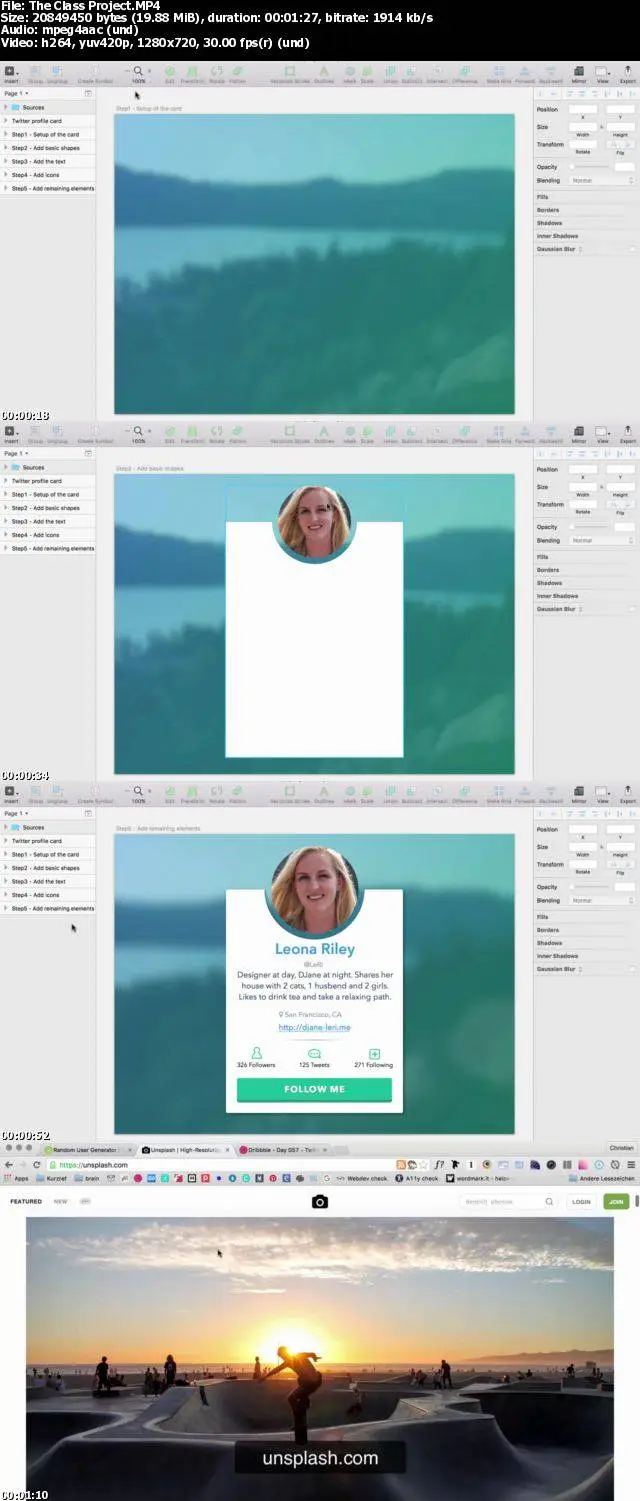Click Flatten tool in the 00:00:34 Sketch frame
Screen dimensions: 640x1501
click(x=238, y=432)
